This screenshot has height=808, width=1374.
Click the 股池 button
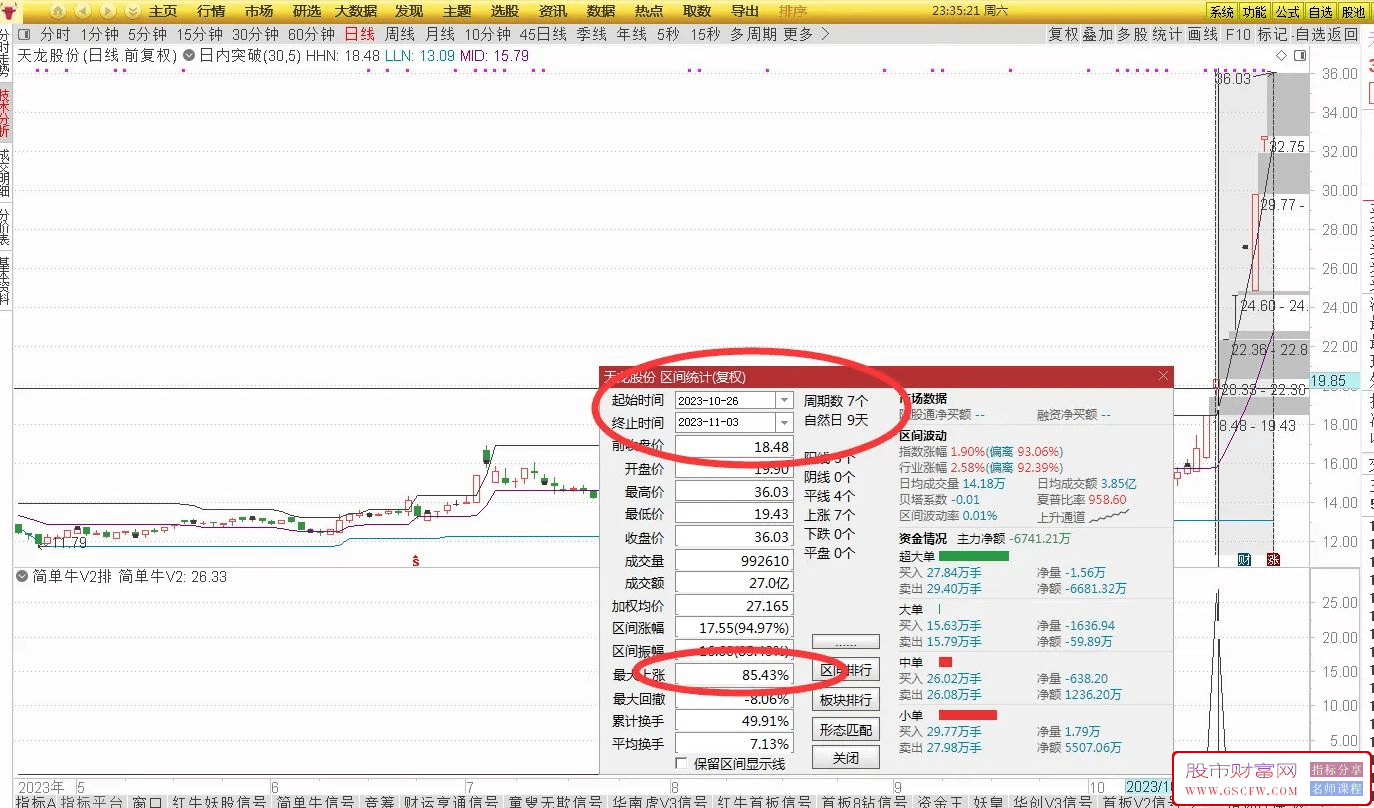coord(1353,12)
